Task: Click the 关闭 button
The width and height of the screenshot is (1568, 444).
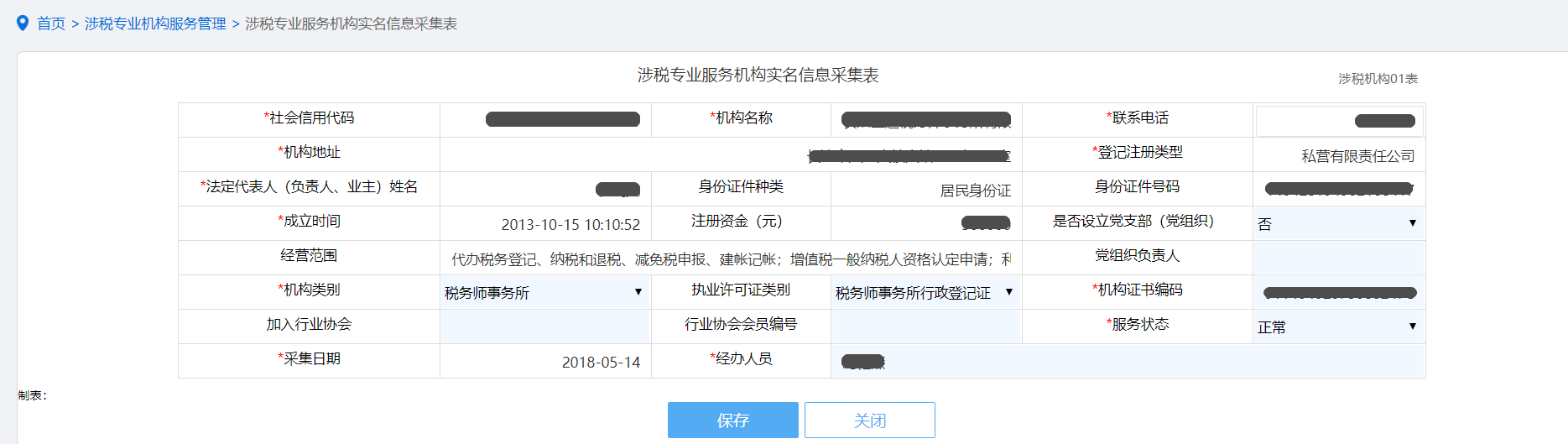Action: [x=869, y=420]
